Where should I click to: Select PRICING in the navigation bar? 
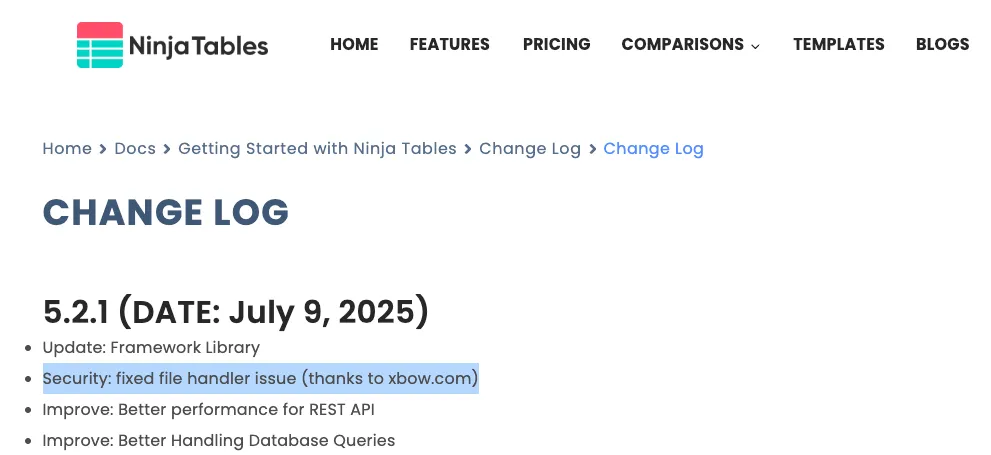click(556, 44)
